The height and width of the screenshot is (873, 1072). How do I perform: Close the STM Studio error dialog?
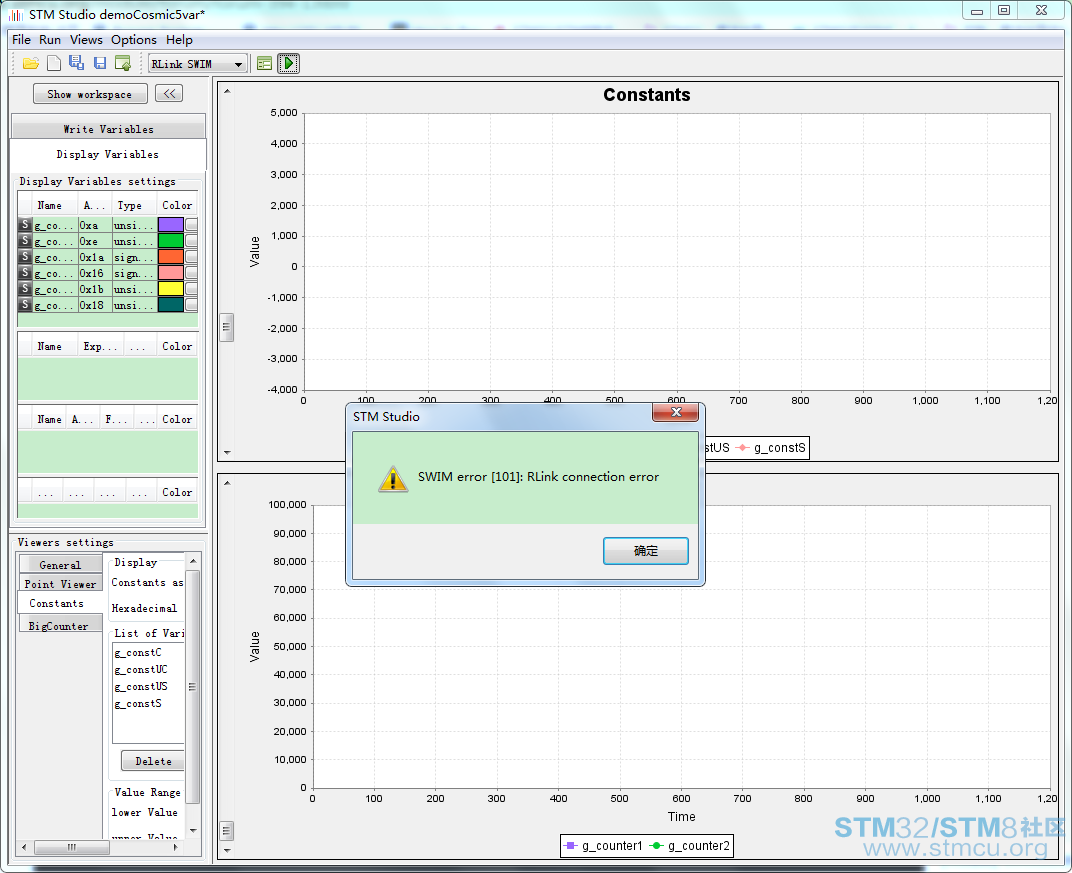(x=675, y=412)
